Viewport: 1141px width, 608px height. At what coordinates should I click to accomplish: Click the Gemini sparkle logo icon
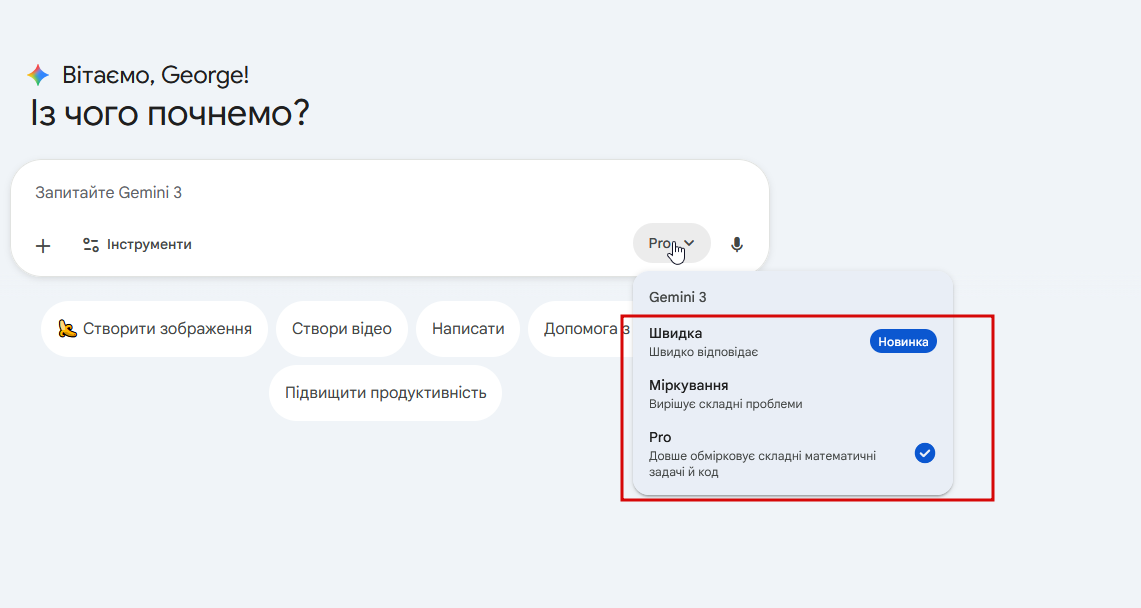click(39, 75)
